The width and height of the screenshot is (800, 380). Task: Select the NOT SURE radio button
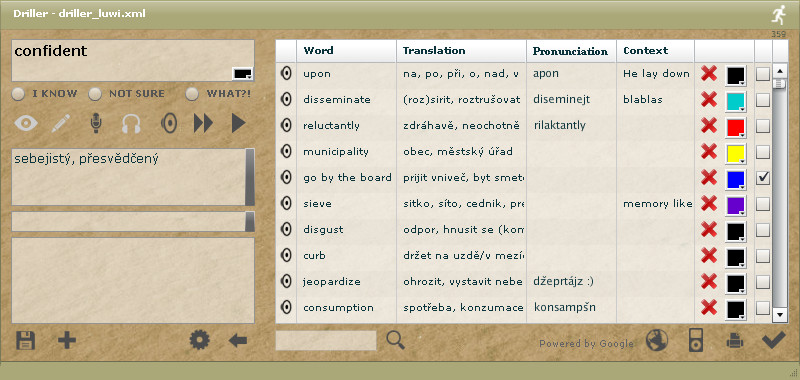[x=95, y=93]
